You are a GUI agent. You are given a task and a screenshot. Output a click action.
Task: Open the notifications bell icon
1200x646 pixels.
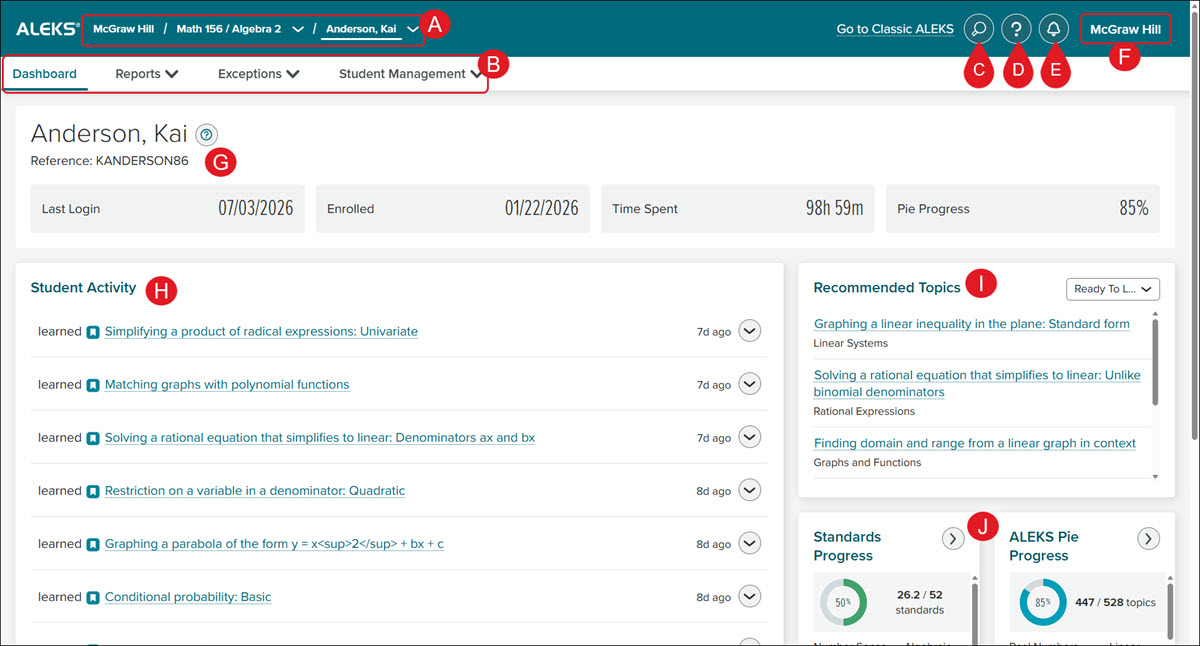(x=1053, y=29)
